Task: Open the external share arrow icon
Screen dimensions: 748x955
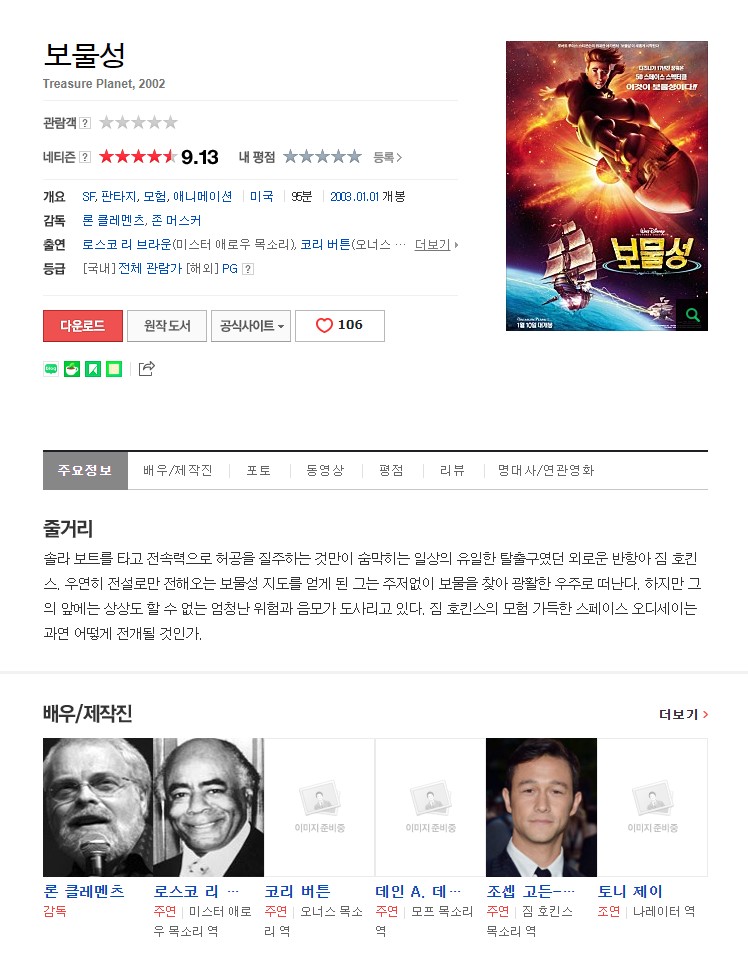Action: pos(147,368)
